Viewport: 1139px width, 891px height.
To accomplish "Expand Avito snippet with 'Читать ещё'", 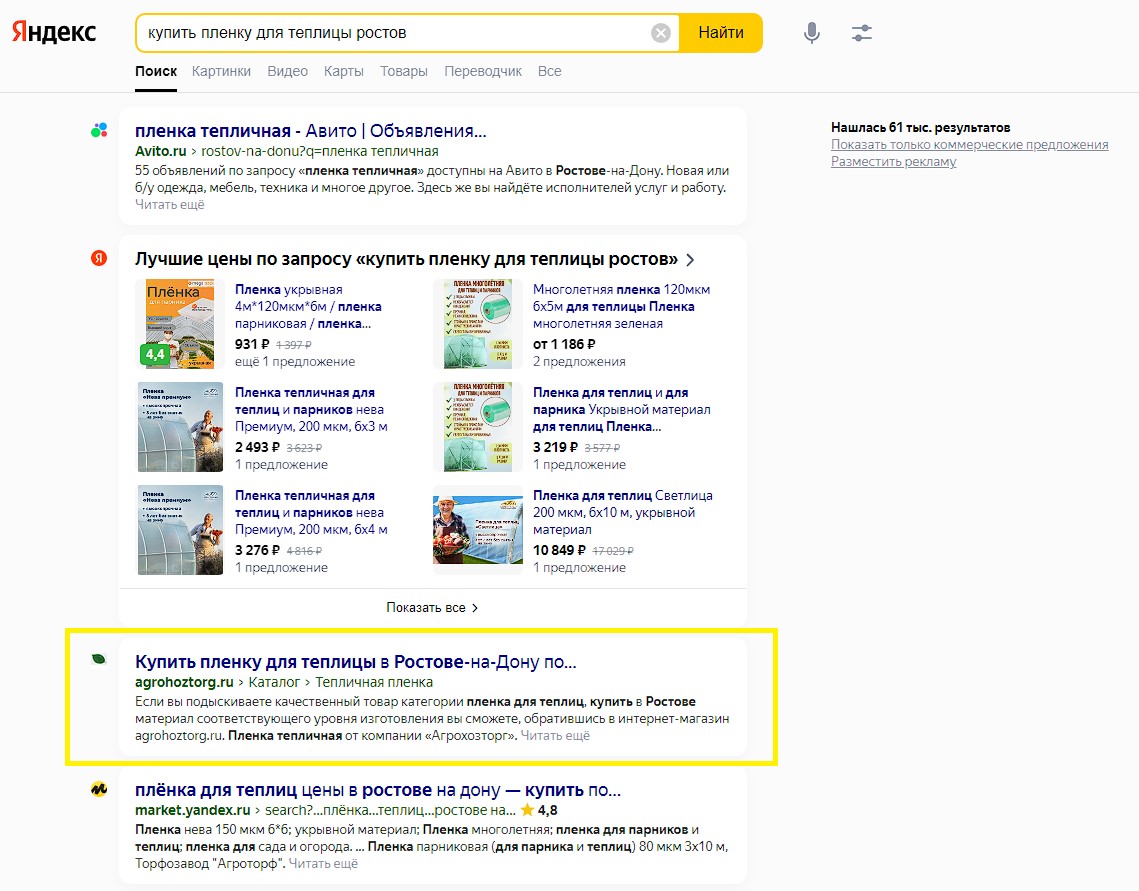I will click(170, 204).
